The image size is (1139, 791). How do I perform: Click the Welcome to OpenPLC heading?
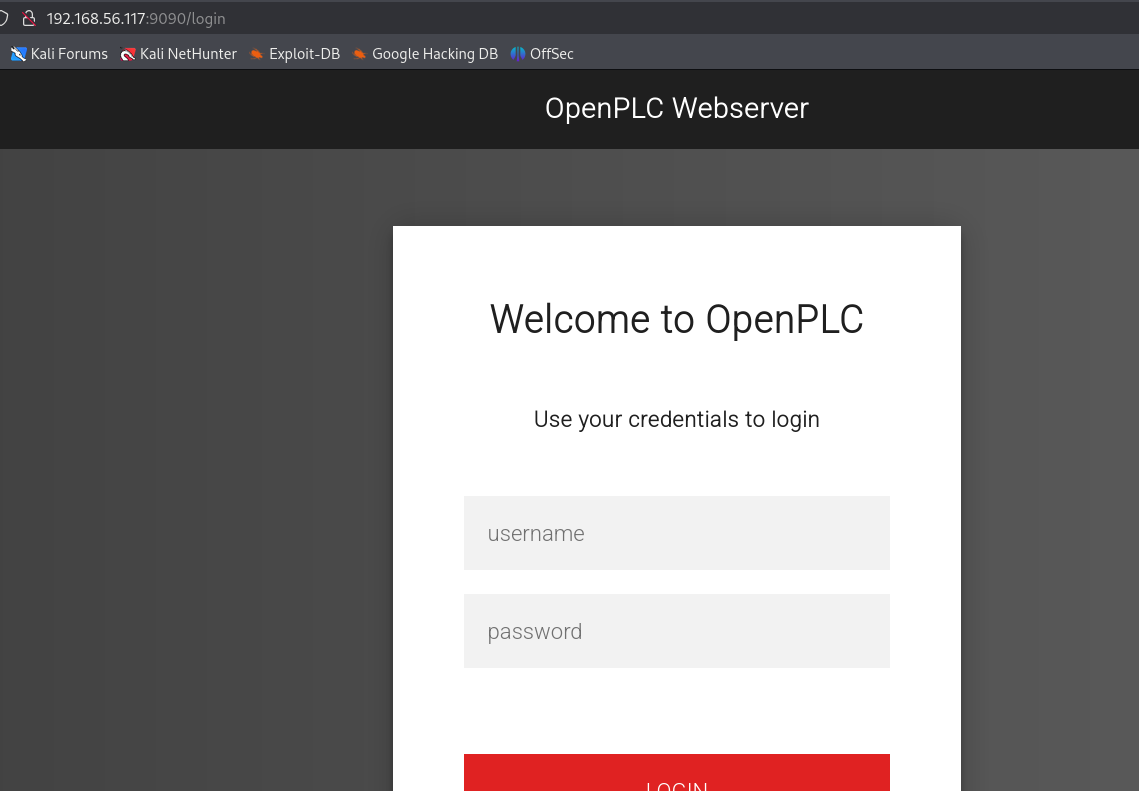tap(676, 319)
